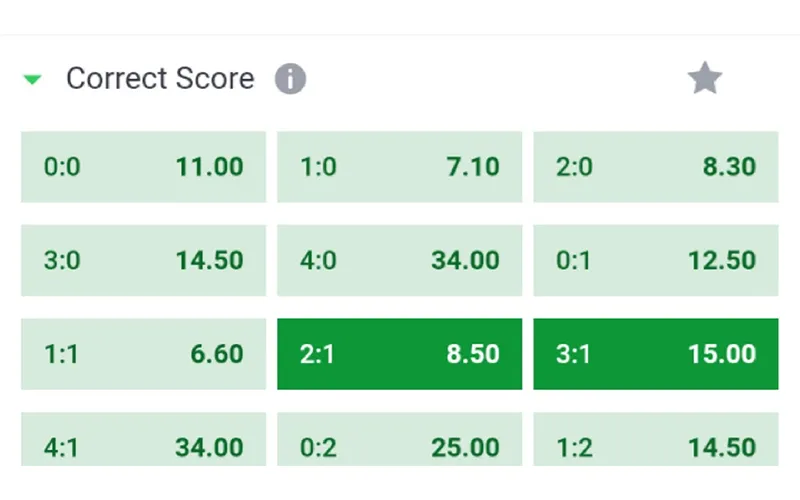Click the 15.00 odds value

(x=722, y=354)
